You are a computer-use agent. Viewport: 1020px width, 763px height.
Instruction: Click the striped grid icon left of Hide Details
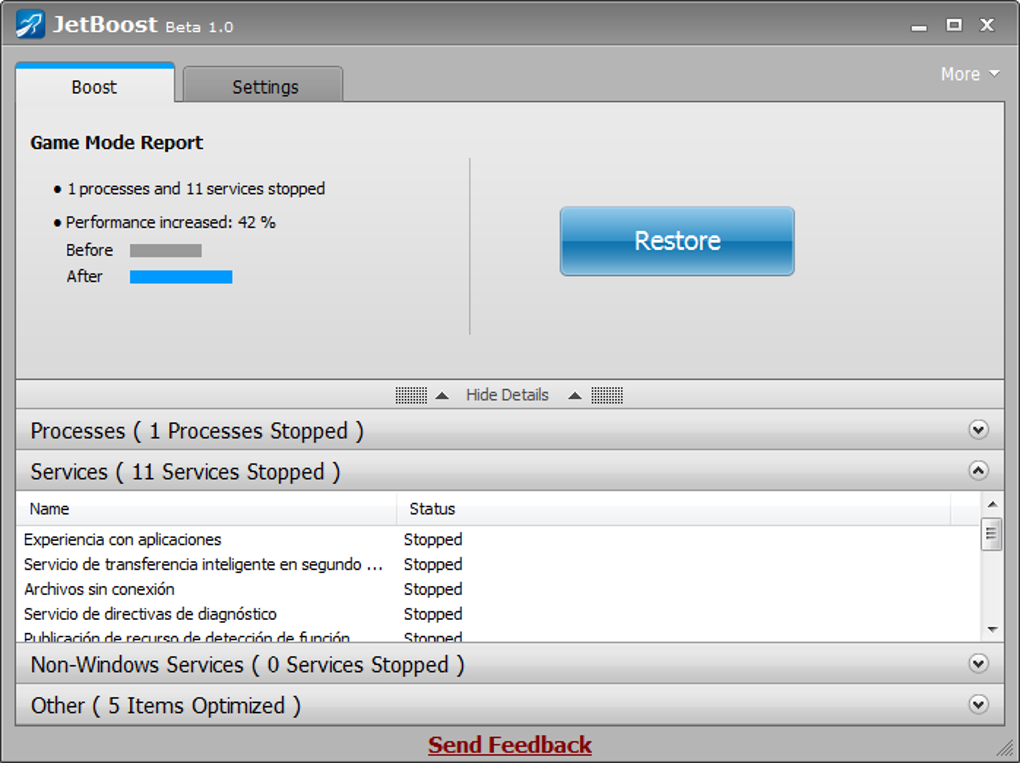pos(409,395)
